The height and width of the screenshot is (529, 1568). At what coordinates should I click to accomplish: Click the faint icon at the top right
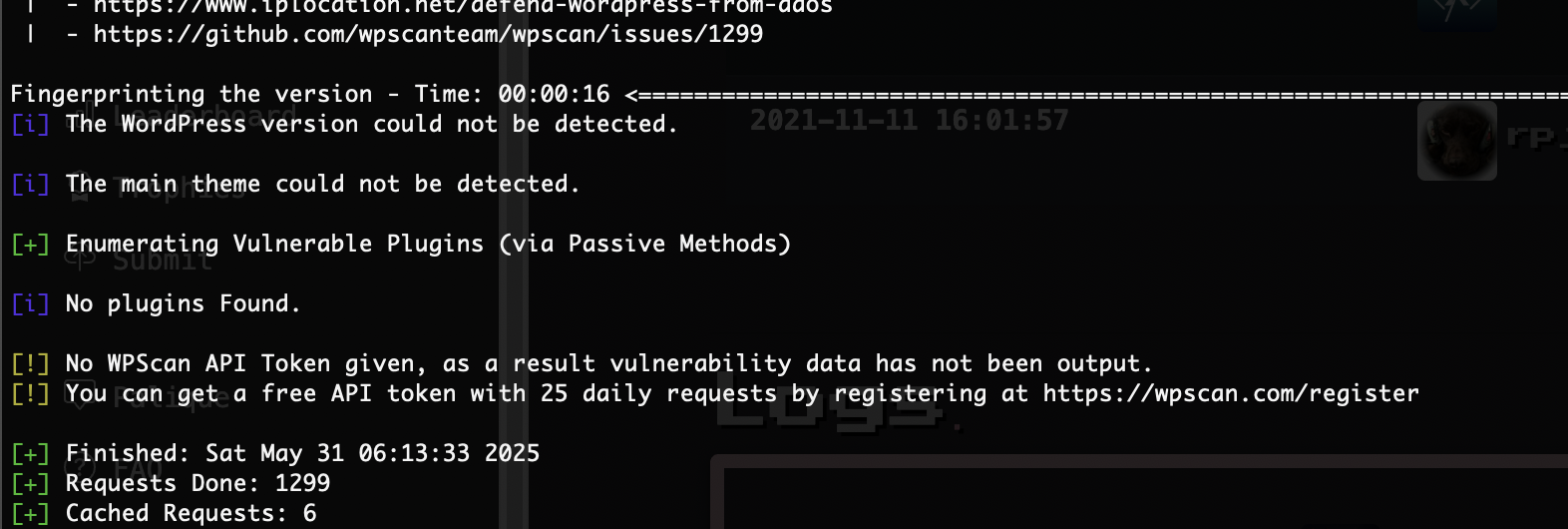pyautogui.click(x=1457, y=12)
